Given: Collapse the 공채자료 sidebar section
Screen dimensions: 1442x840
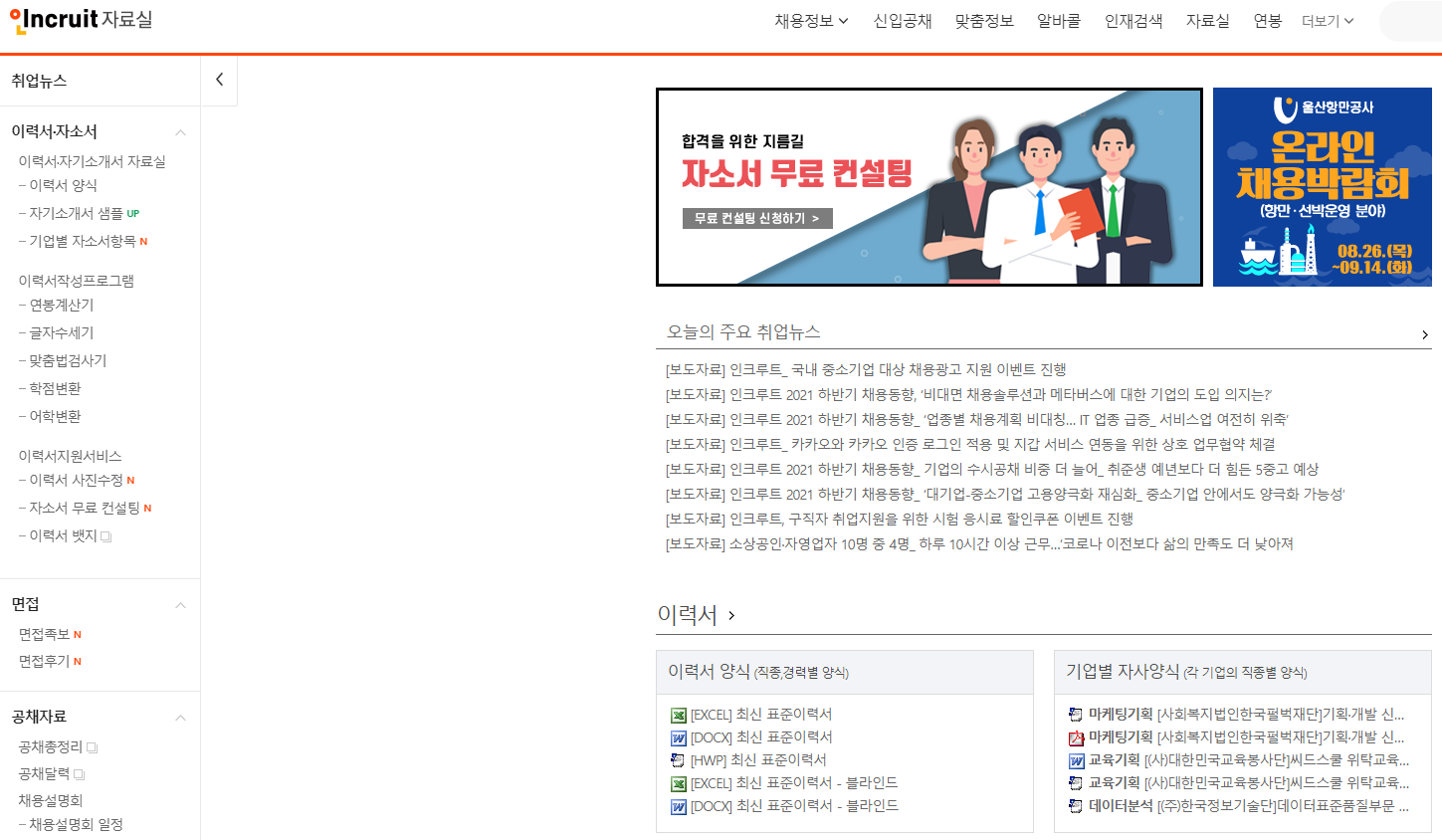Looking at the screenshot, I should (180, 718).
